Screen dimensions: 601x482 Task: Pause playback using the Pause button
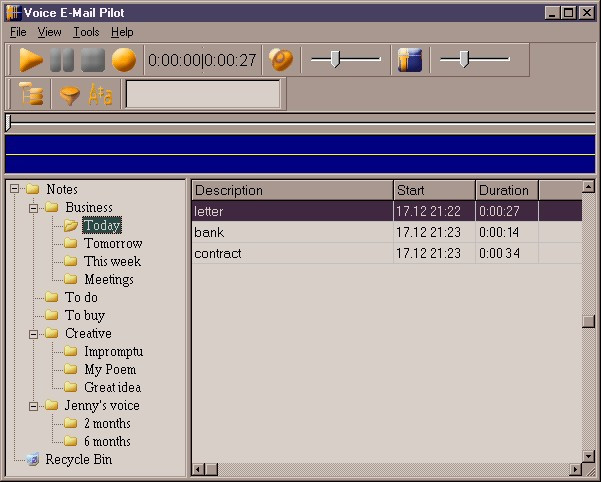click(62, 60)
